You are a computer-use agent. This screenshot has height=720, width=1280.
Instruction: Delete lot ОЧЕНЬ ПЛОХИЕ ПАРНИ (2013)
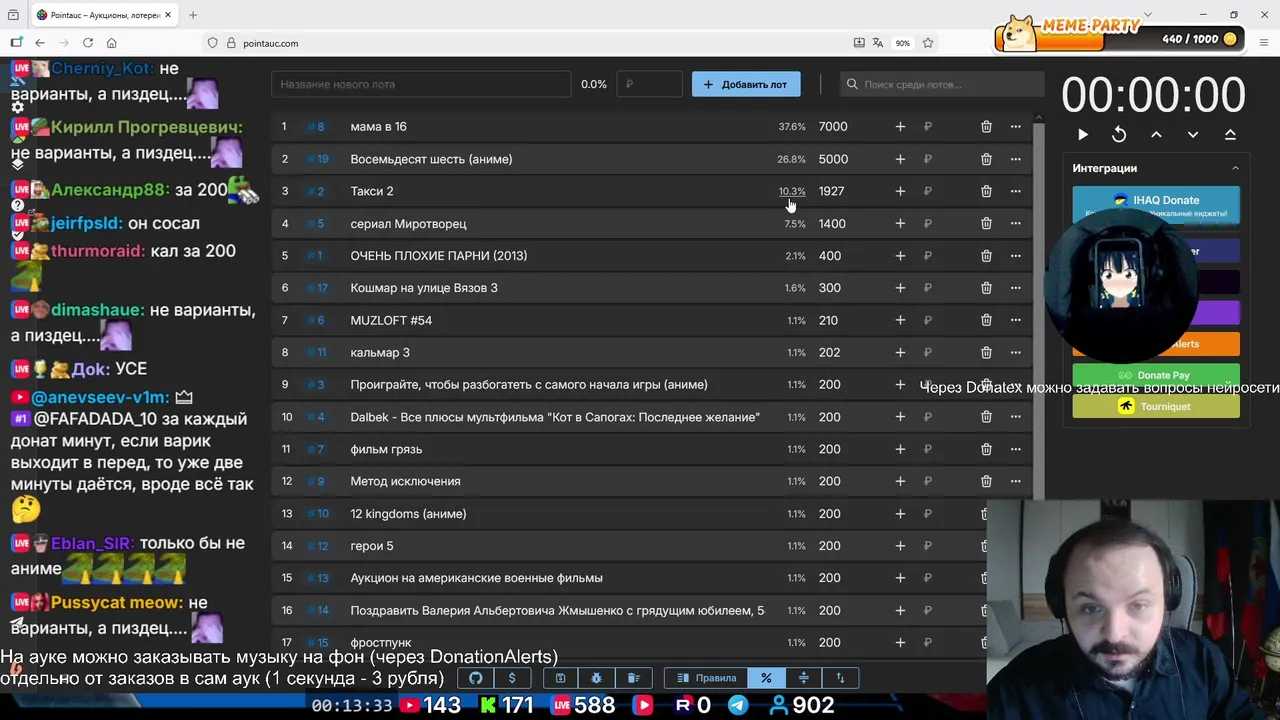pos(986,256)
